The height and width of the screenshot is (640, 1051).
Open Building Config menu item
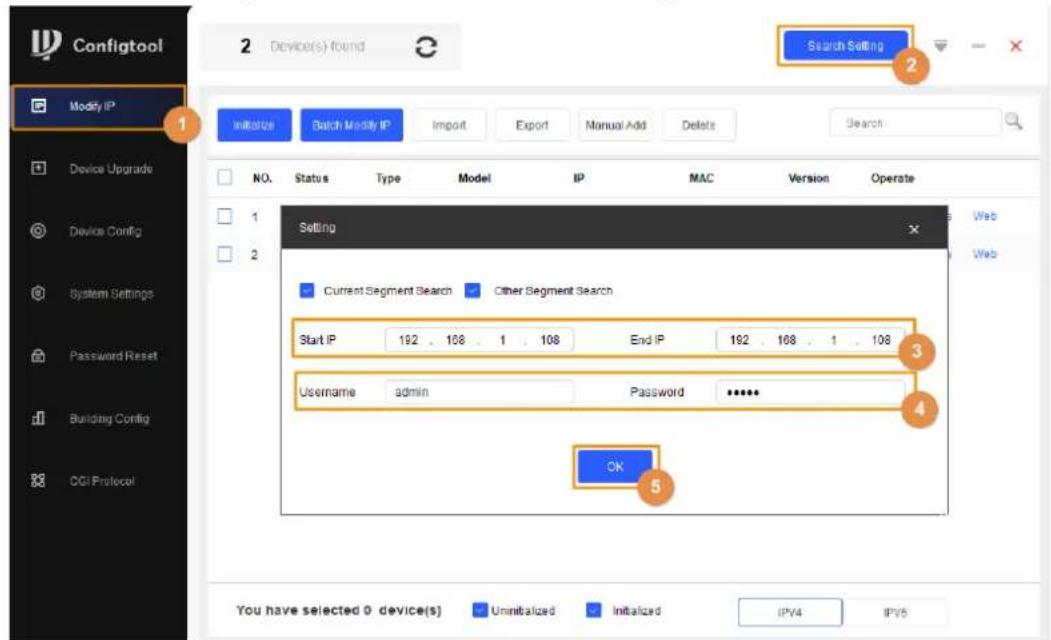109,418
